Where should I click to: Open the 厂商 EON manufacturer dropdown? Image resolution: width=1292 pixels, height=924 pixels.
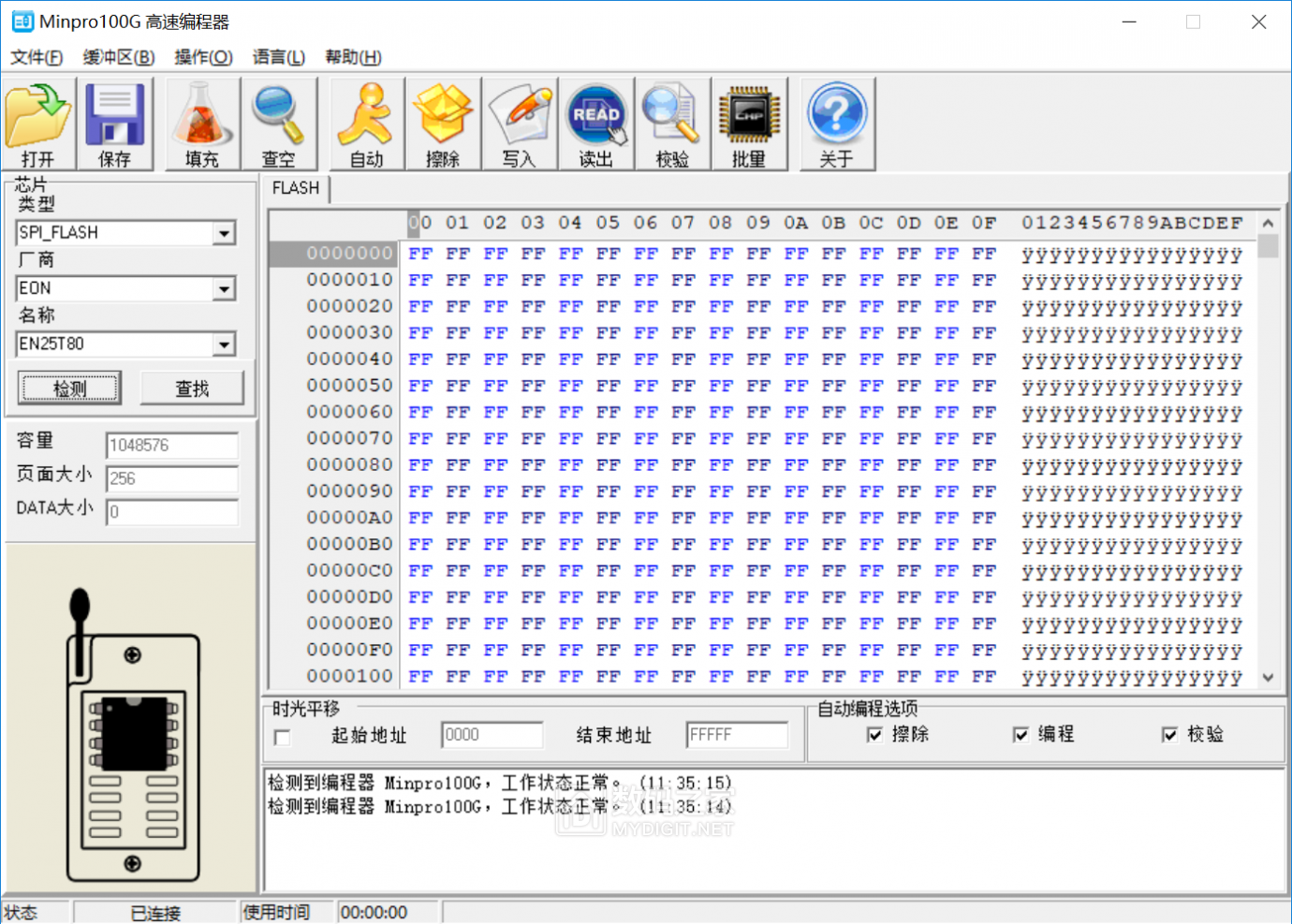point(224,289)
